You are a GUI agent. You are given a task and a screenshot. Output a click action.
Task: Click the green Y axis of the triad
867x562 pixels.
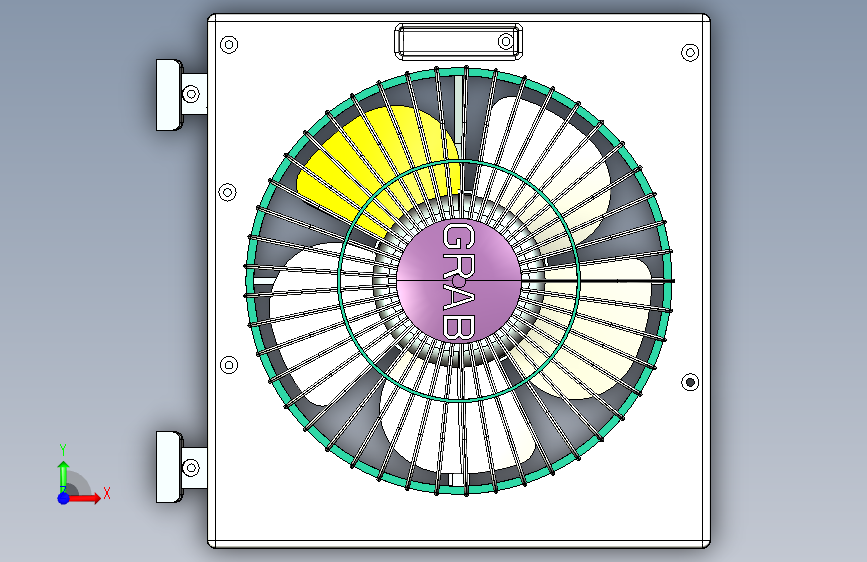[63, 475]
